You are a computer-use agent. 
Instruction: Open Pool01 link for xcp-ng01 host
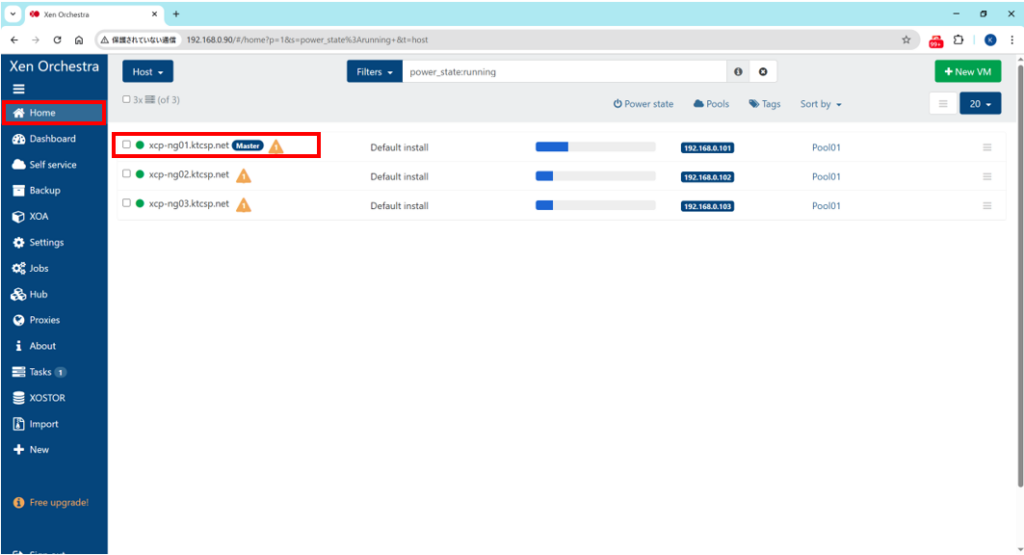click(x=826, y=148)
